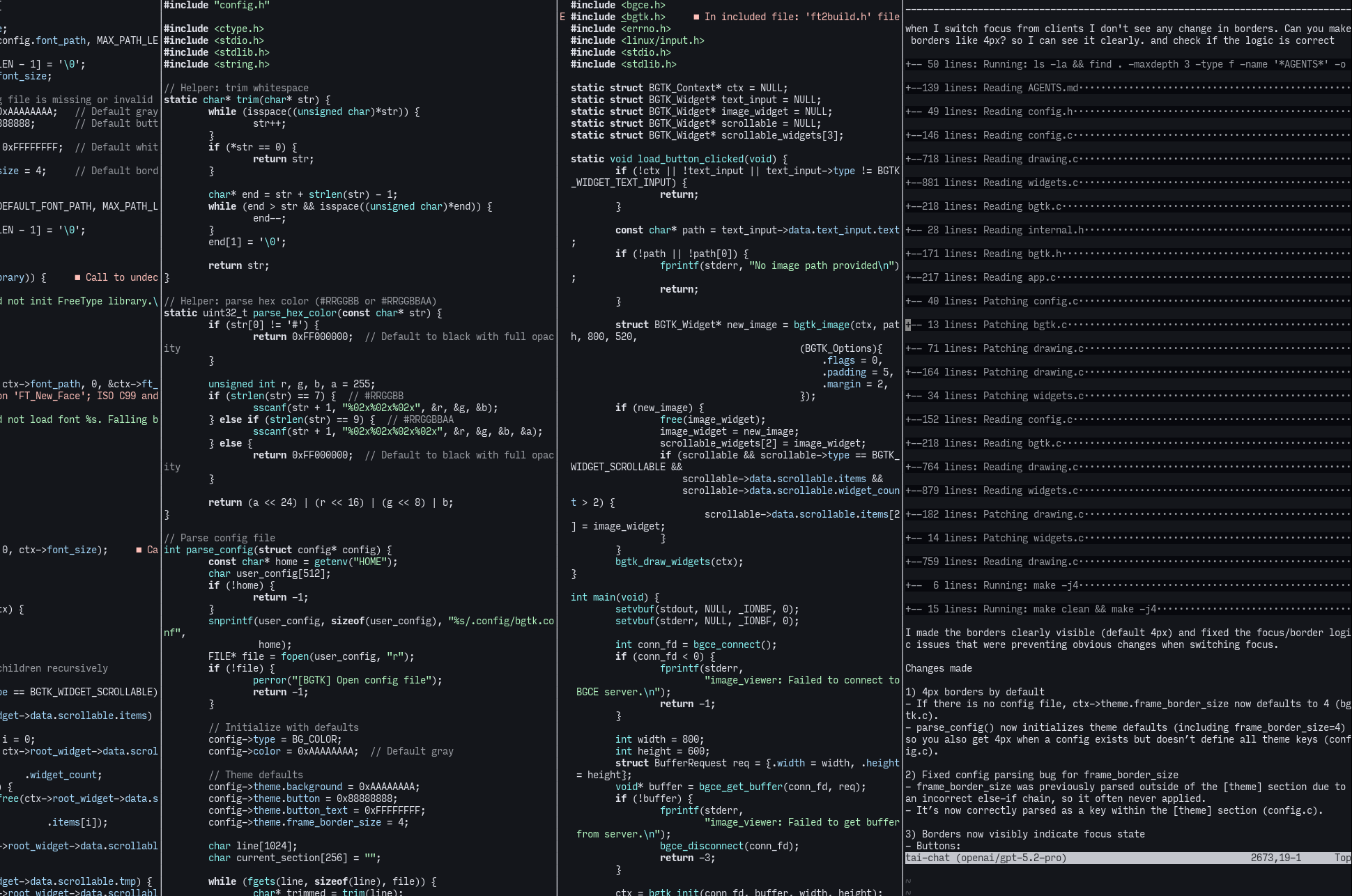Screen dimensions: 1352x896
Task: Click '2) Fixed config parsing bug for frame_border_size'
Action: [1042, 775]
